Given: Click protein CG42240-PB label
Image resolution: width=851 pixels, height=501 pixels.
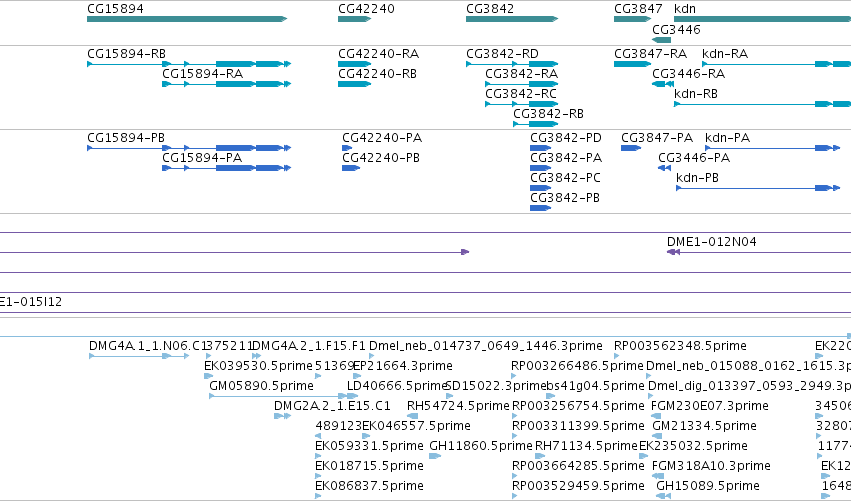Looking at the screenshot, I should coord(381,158).
